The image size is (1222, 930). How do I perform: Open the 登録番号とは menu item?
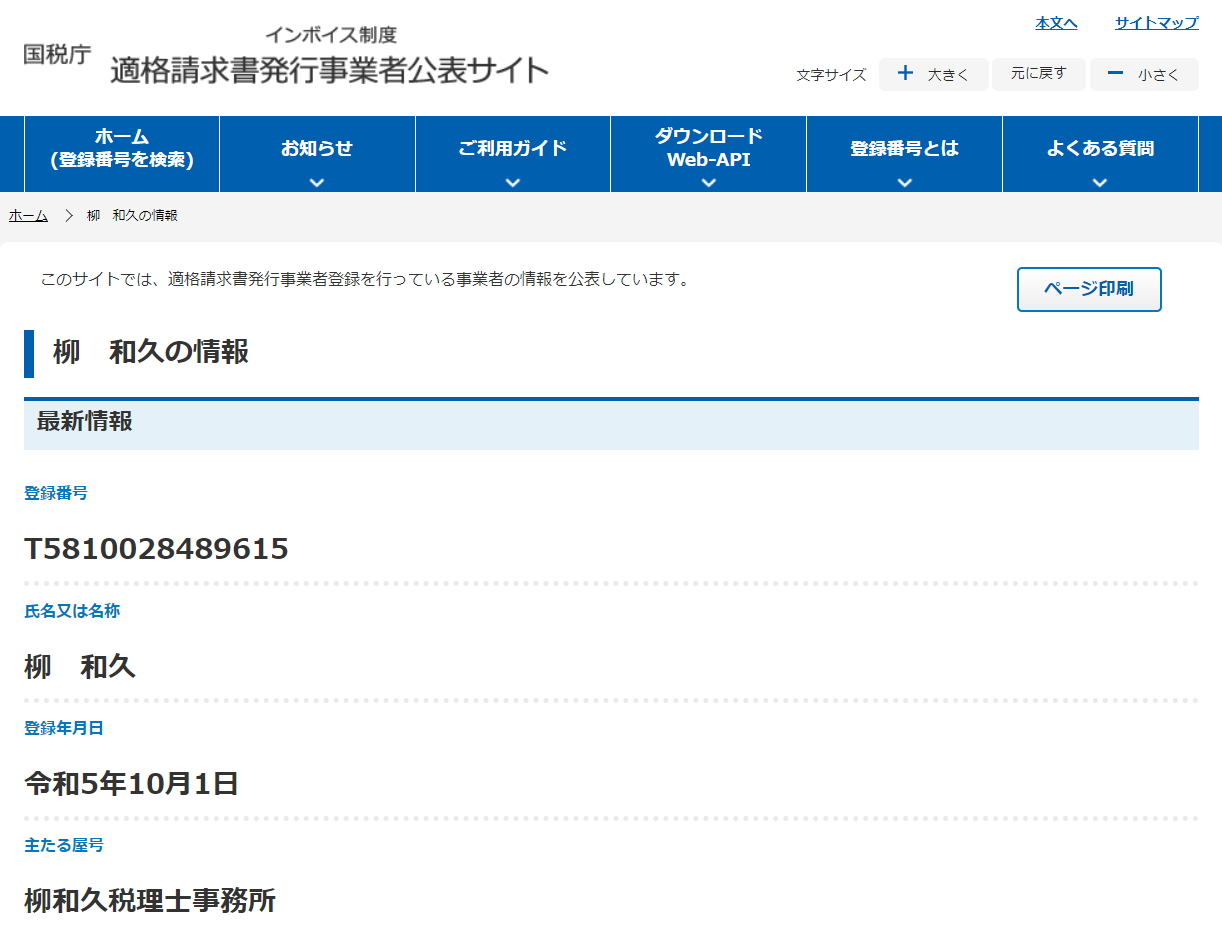tap(904, 154)
